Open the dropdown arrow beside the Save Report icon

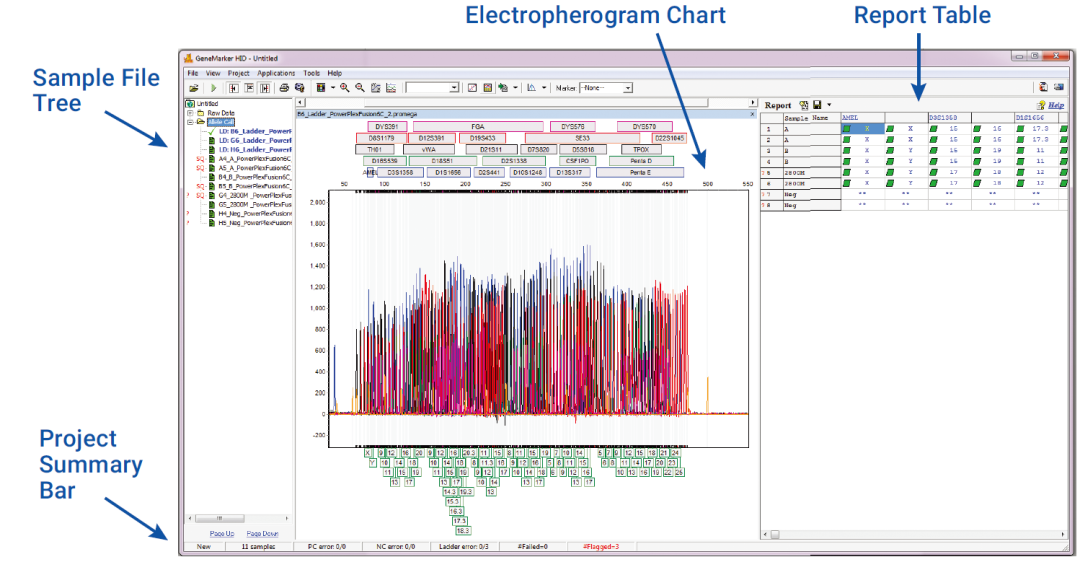(829, 105)
